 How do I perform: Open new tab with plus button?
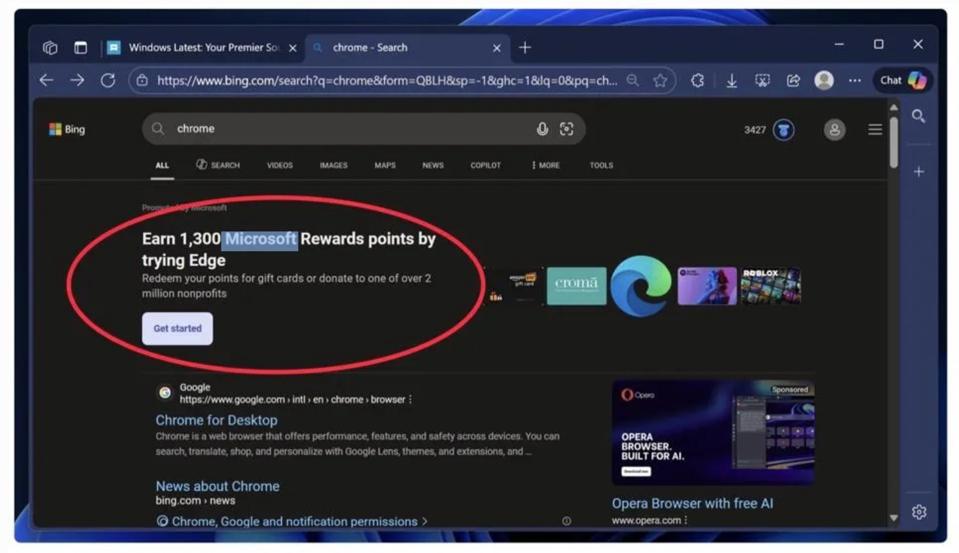525,48
